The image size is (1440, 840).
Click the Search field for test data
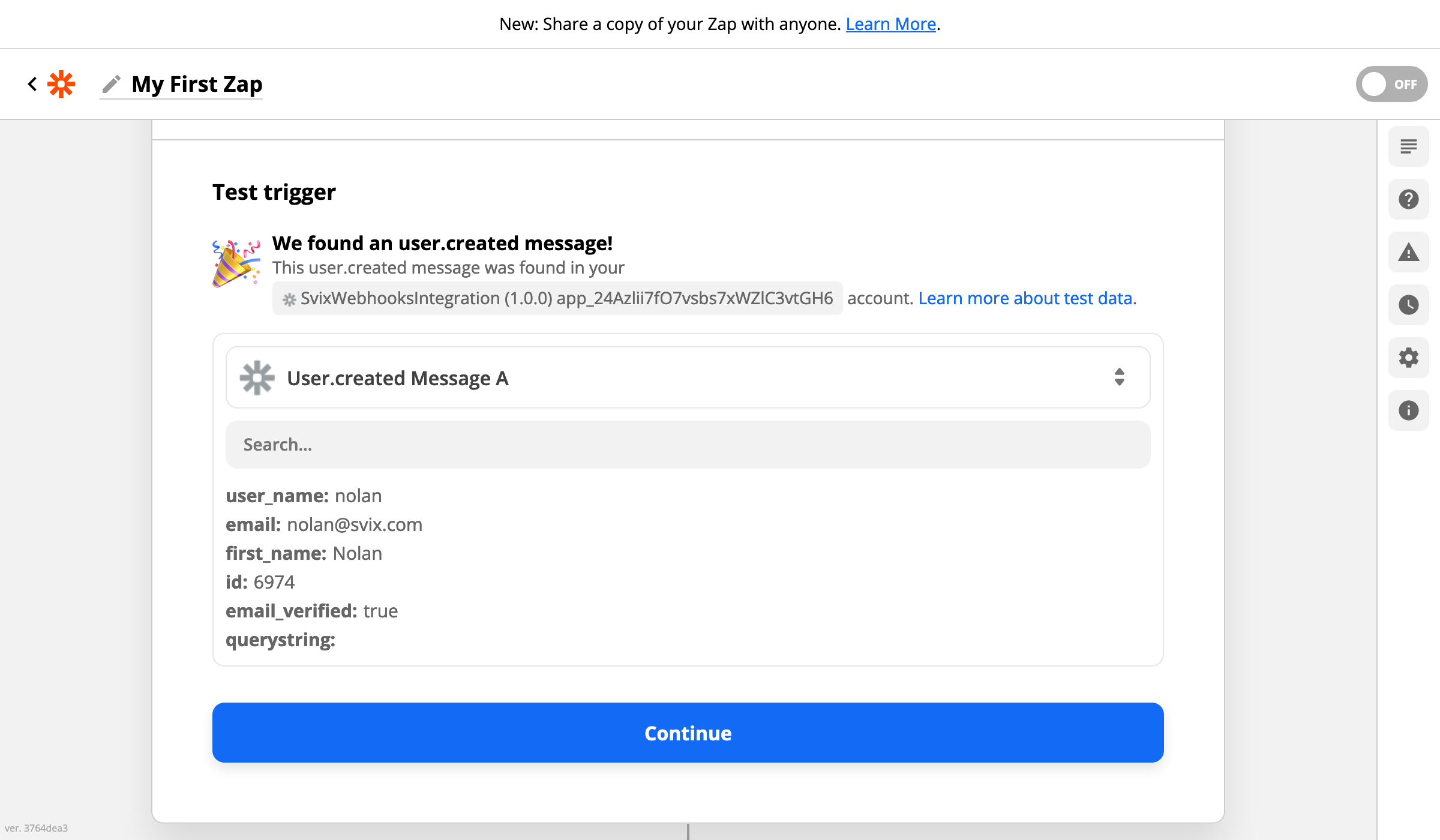(x=688, y=445)
